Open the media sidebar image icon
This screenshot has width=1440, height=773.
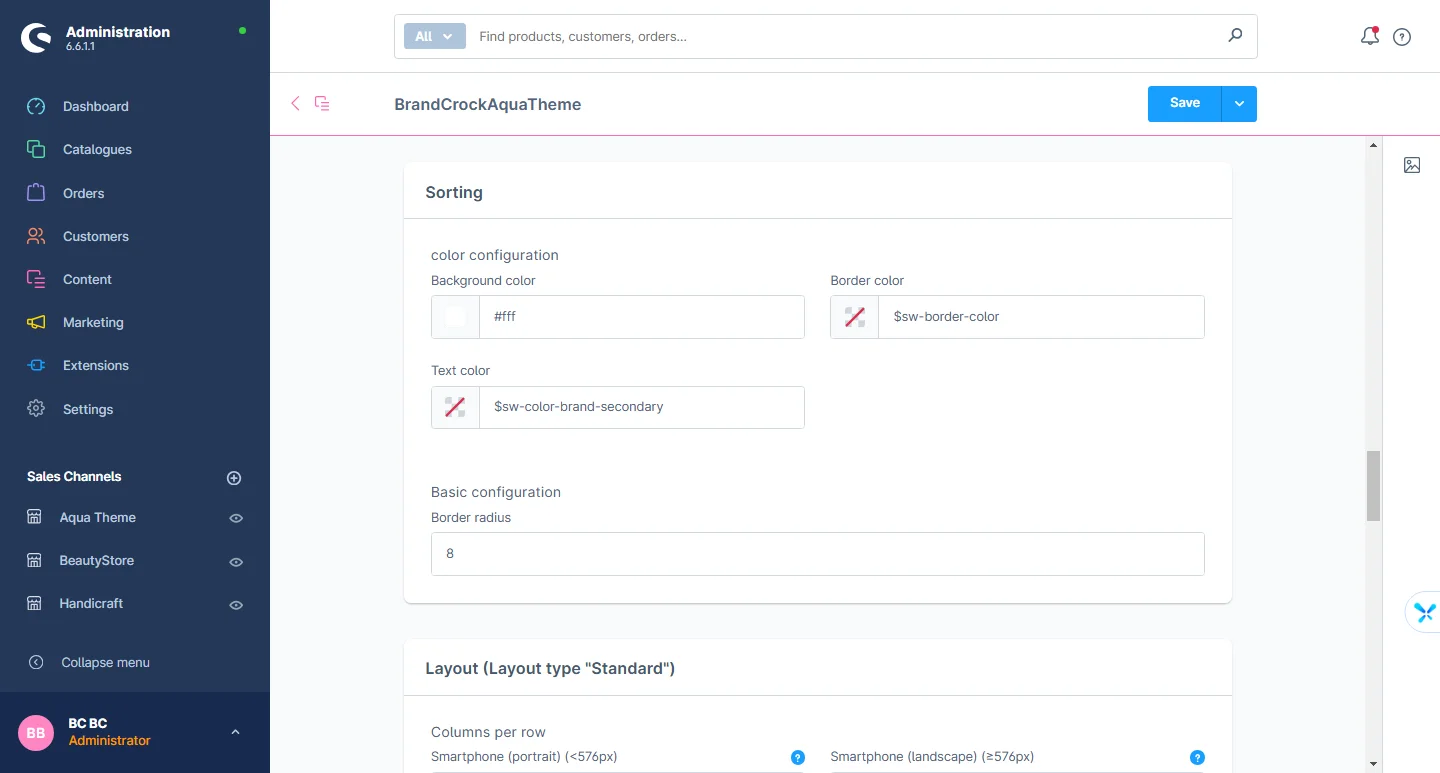(1412, 165)
